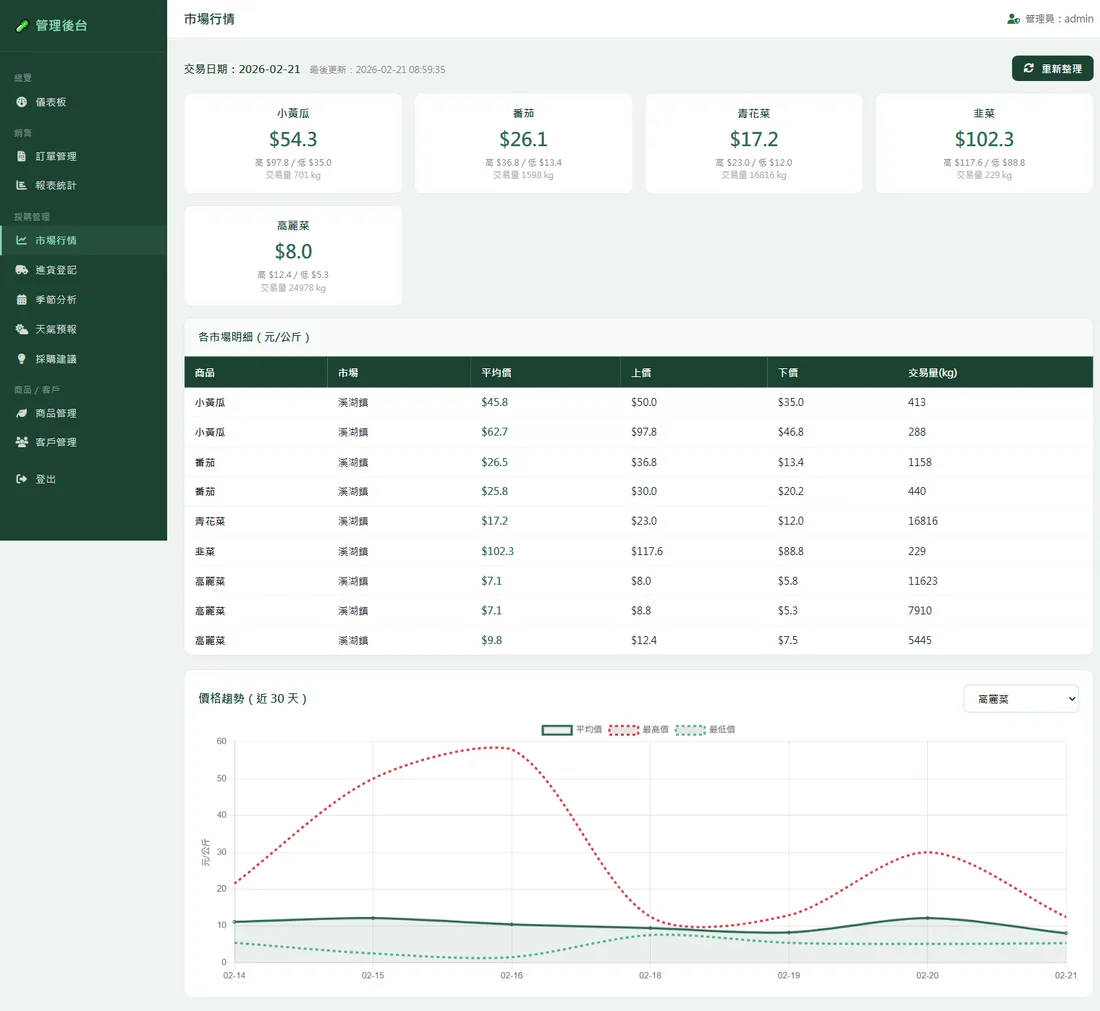
Task: Click the 天氣預報 cloud icon
Action: (x=22, y=329)
